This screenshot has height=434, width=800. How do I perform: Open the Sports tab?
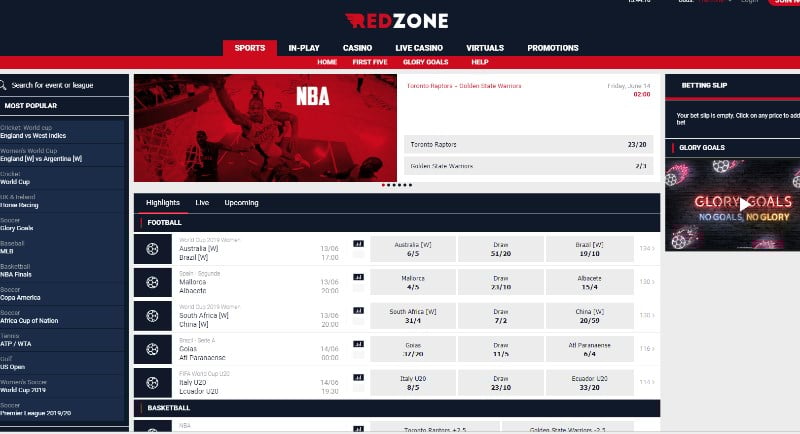250,48
